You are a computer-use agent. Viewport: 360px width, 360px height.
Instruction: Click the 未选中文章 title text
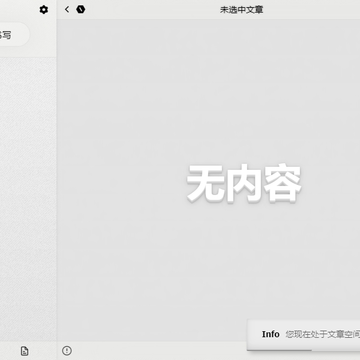(x=241, y=10)
